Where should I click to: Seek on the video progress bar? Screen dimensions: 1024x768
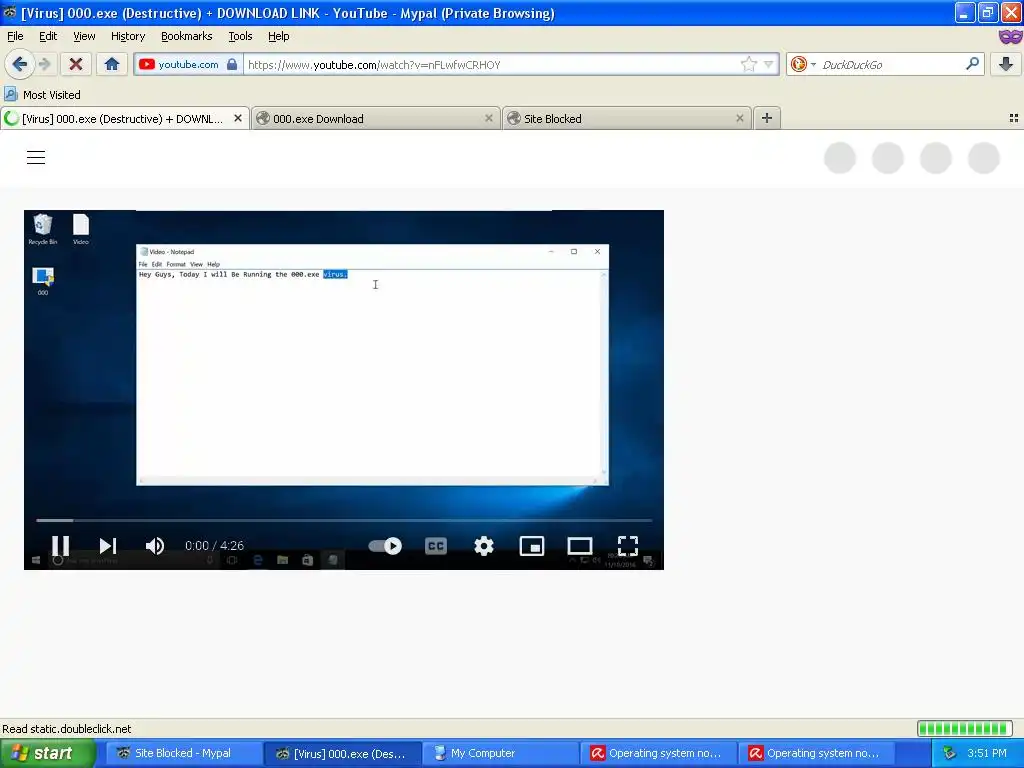(x=344, y=520)
